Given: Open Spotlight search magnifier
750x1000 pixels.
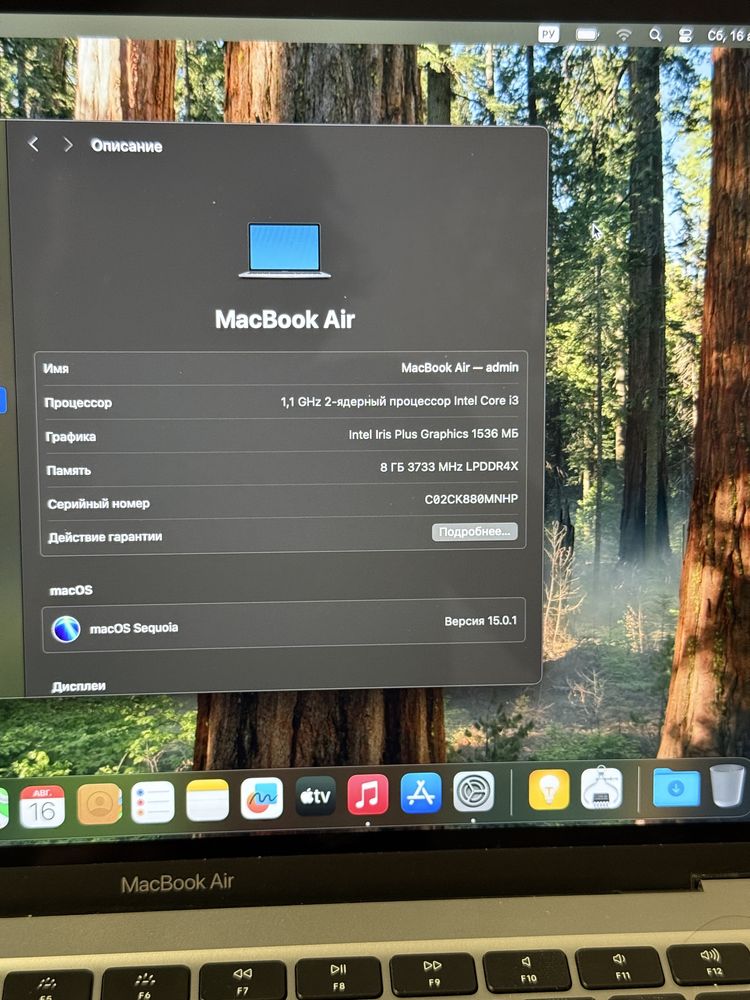Looking at the screenshot, I should pos(655,35).
